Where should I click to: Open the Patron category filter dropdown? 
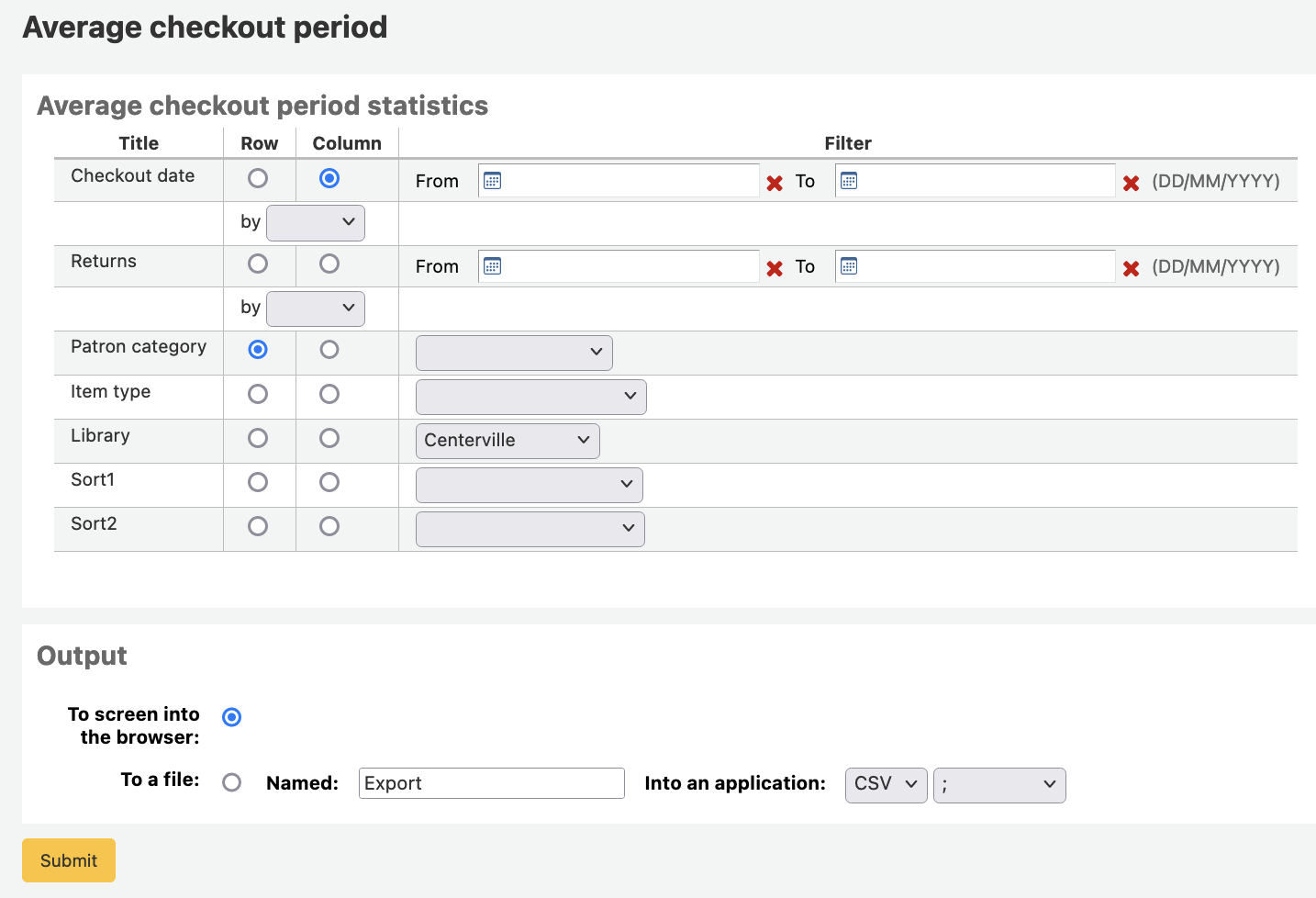click(x=514, y=353)
